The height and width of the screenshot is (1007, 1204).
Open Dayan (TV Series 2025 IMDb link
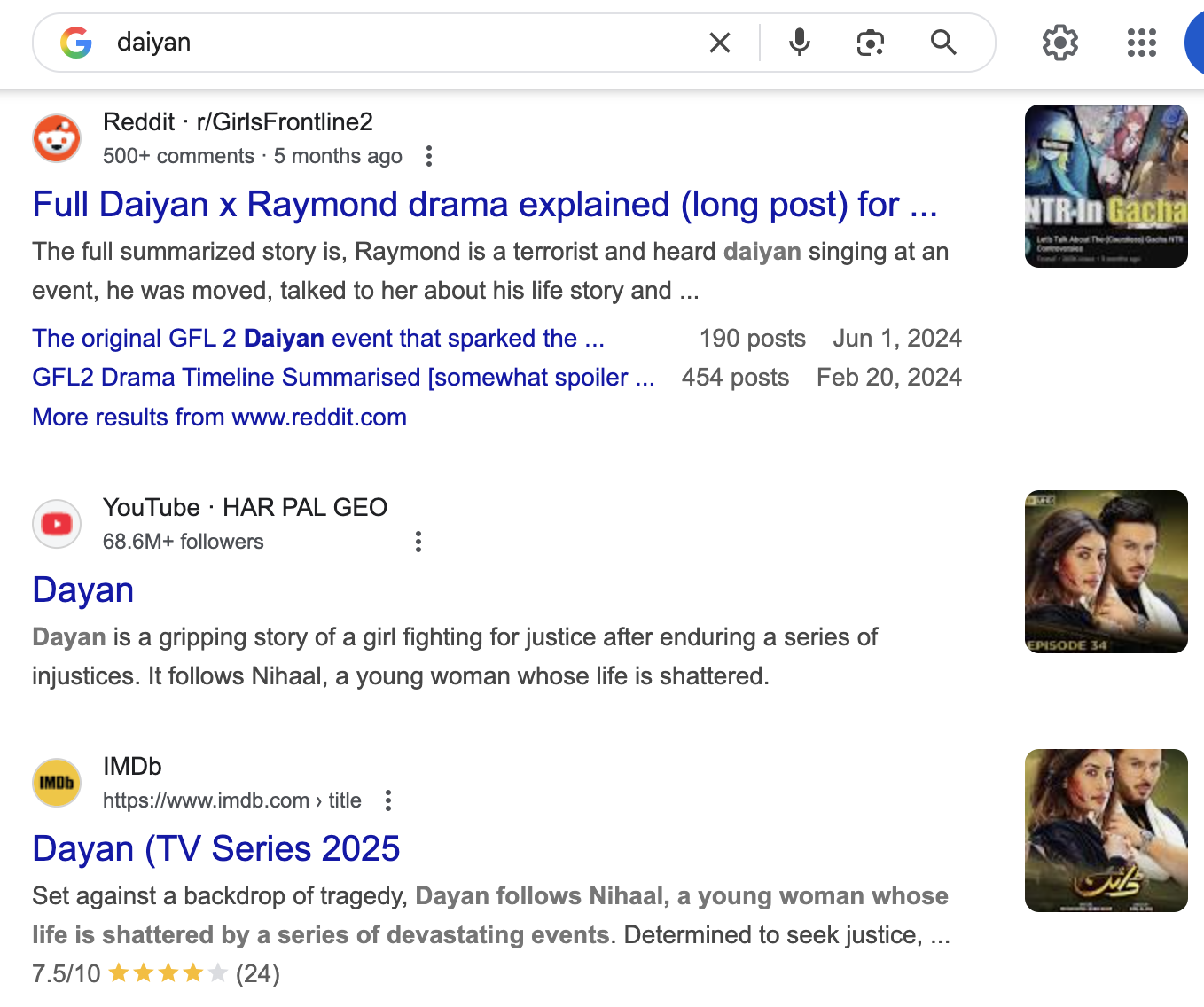tap(216, 849)
